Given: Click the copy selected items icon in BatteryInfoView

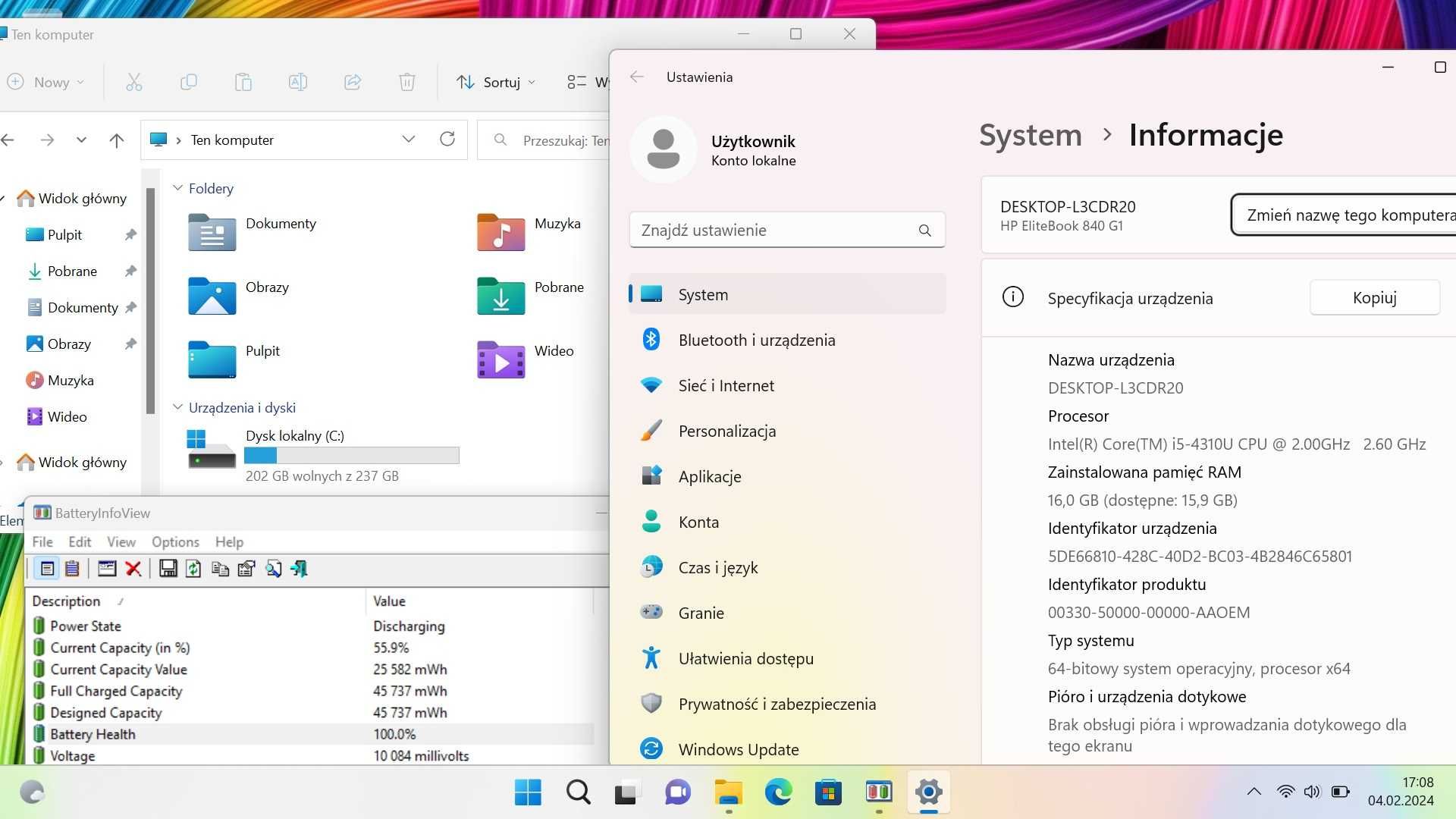Looking at the screenshot, I should (220, 569).
